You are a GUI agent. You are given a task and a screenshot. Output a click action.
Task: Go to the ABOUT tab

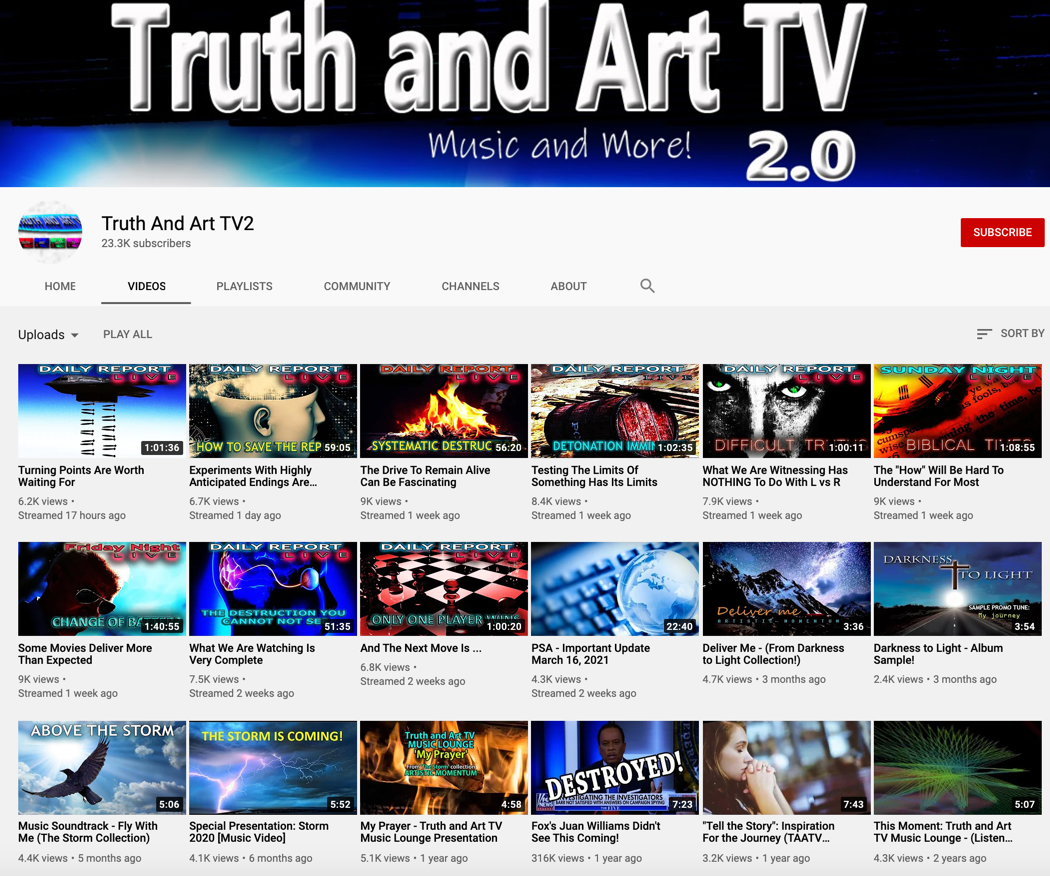click(x=568, y=286)
